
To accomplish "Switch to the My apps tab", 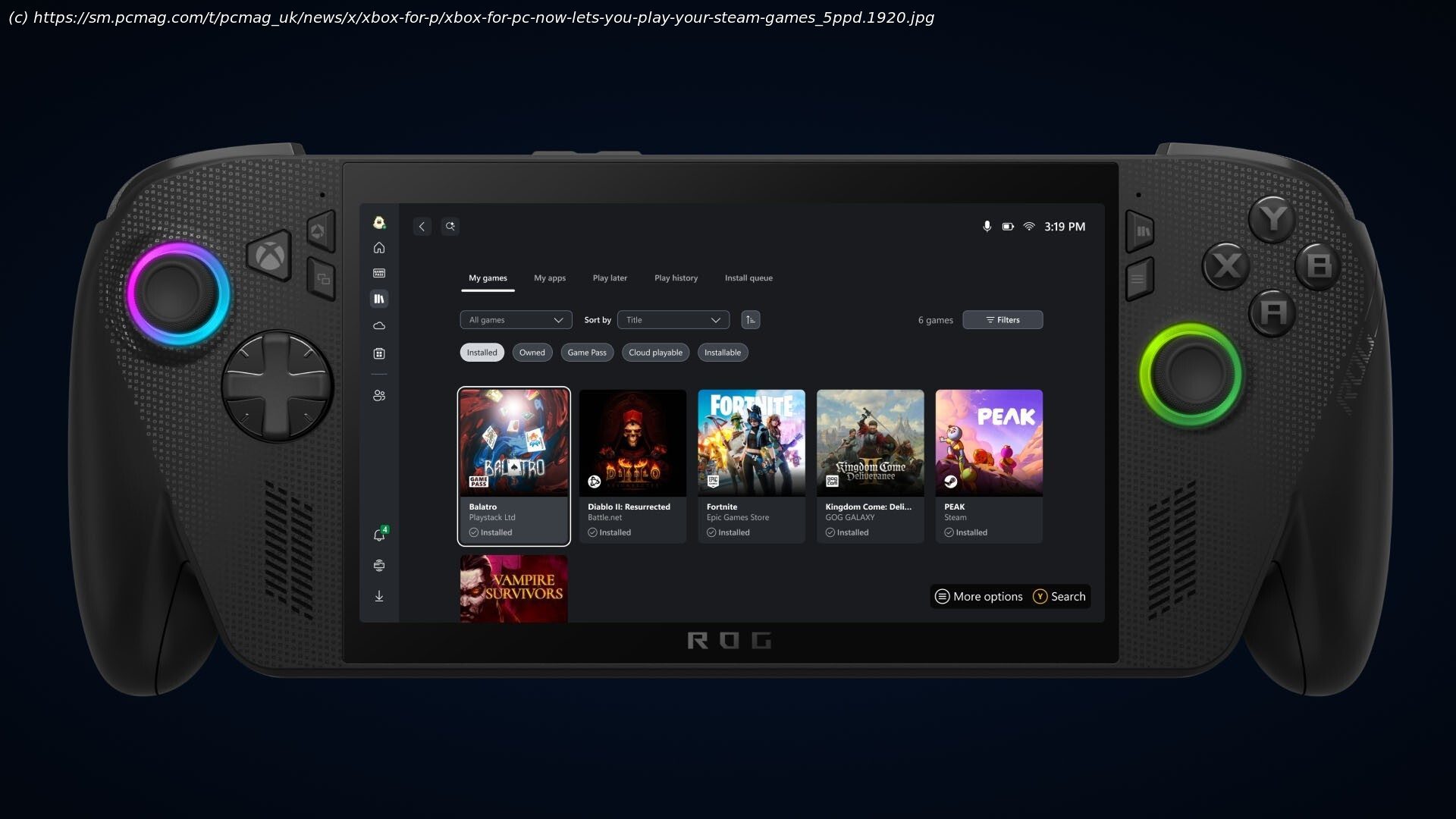I will 550,278.
